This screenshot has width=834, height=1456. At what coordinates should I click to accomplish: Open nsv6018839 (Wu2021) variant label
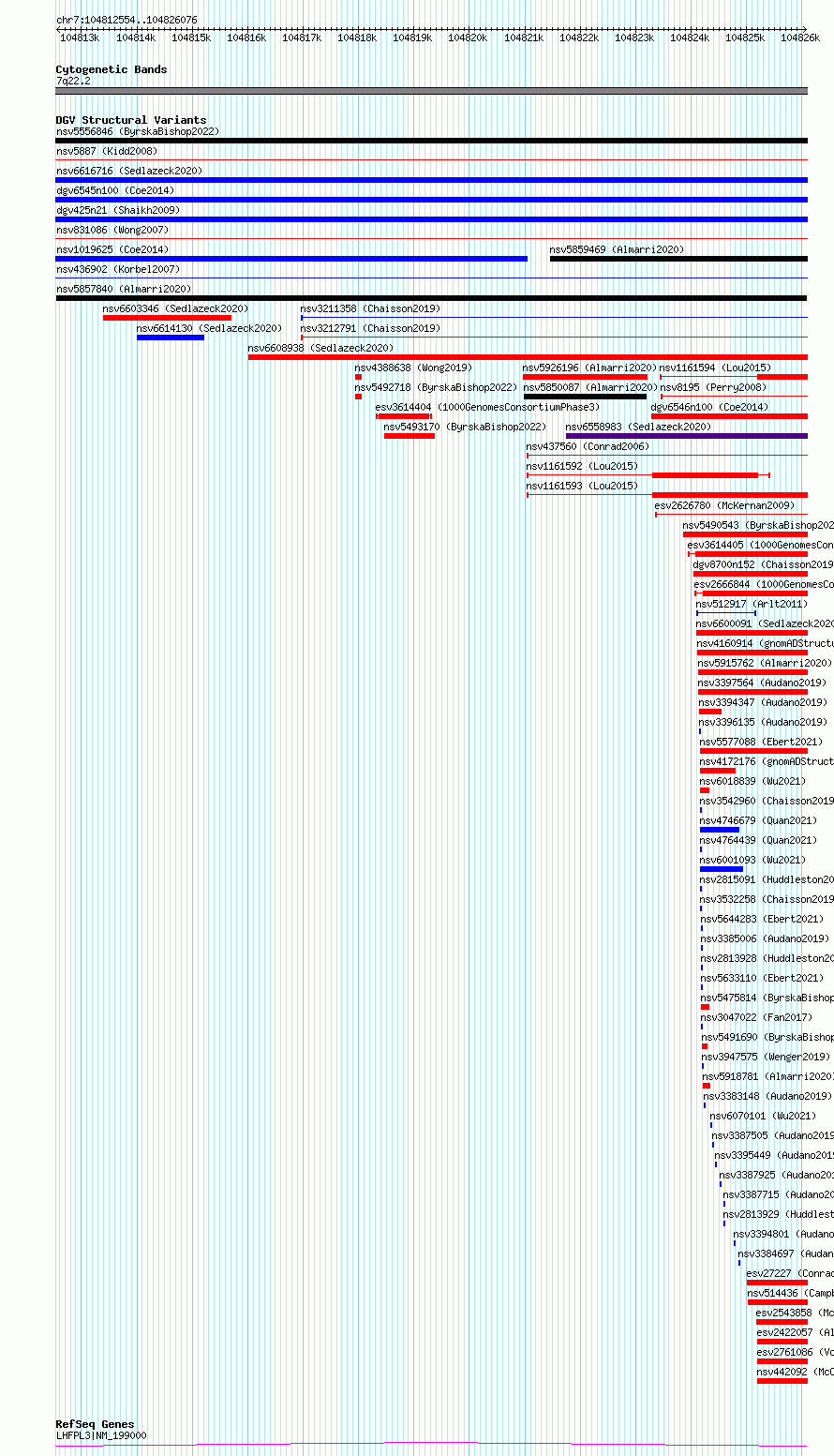pyautogui.click(x=752, y=781)
